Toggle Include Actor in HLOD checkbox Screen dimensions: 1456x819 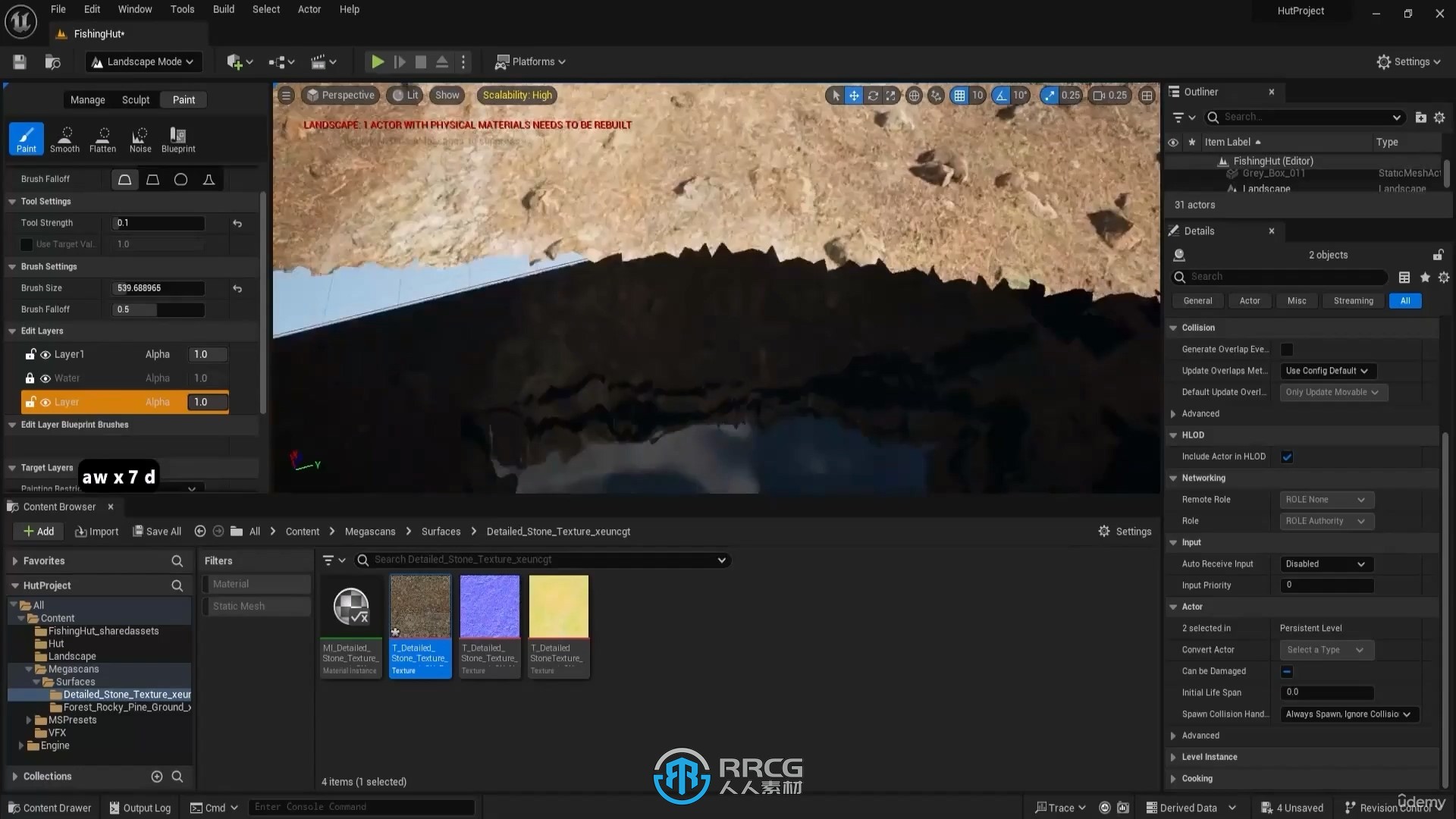tap(1290, 456)
